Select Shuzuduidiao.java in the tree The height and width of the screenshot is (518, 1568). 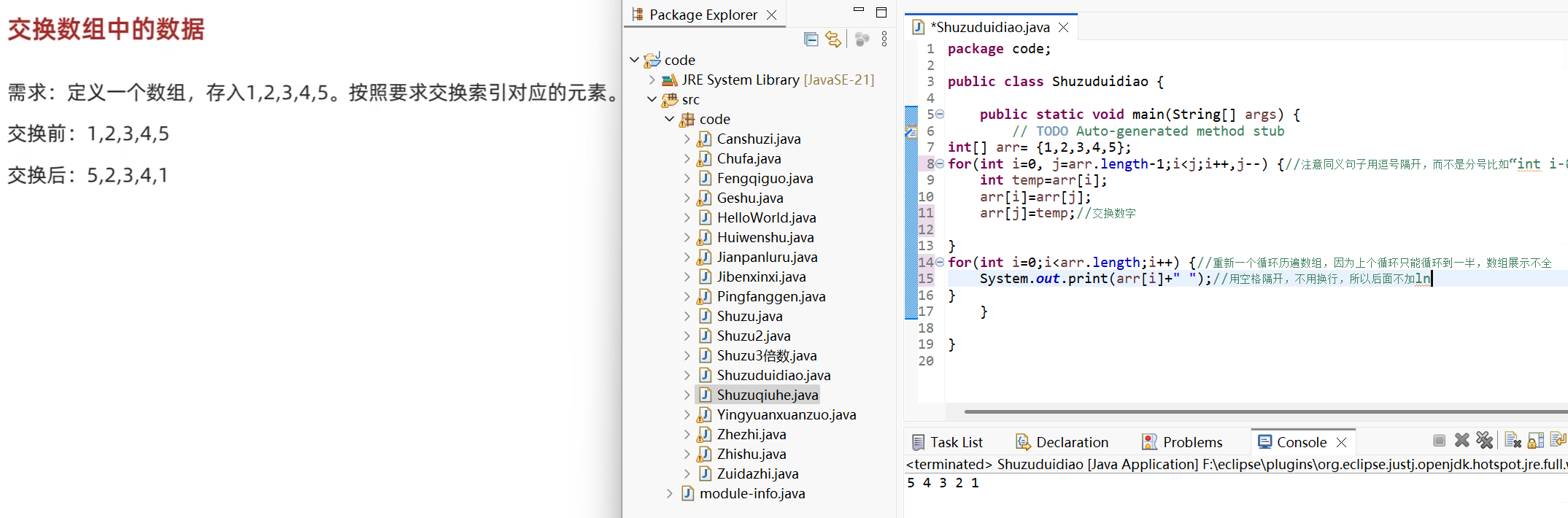[x=773, y=375]
